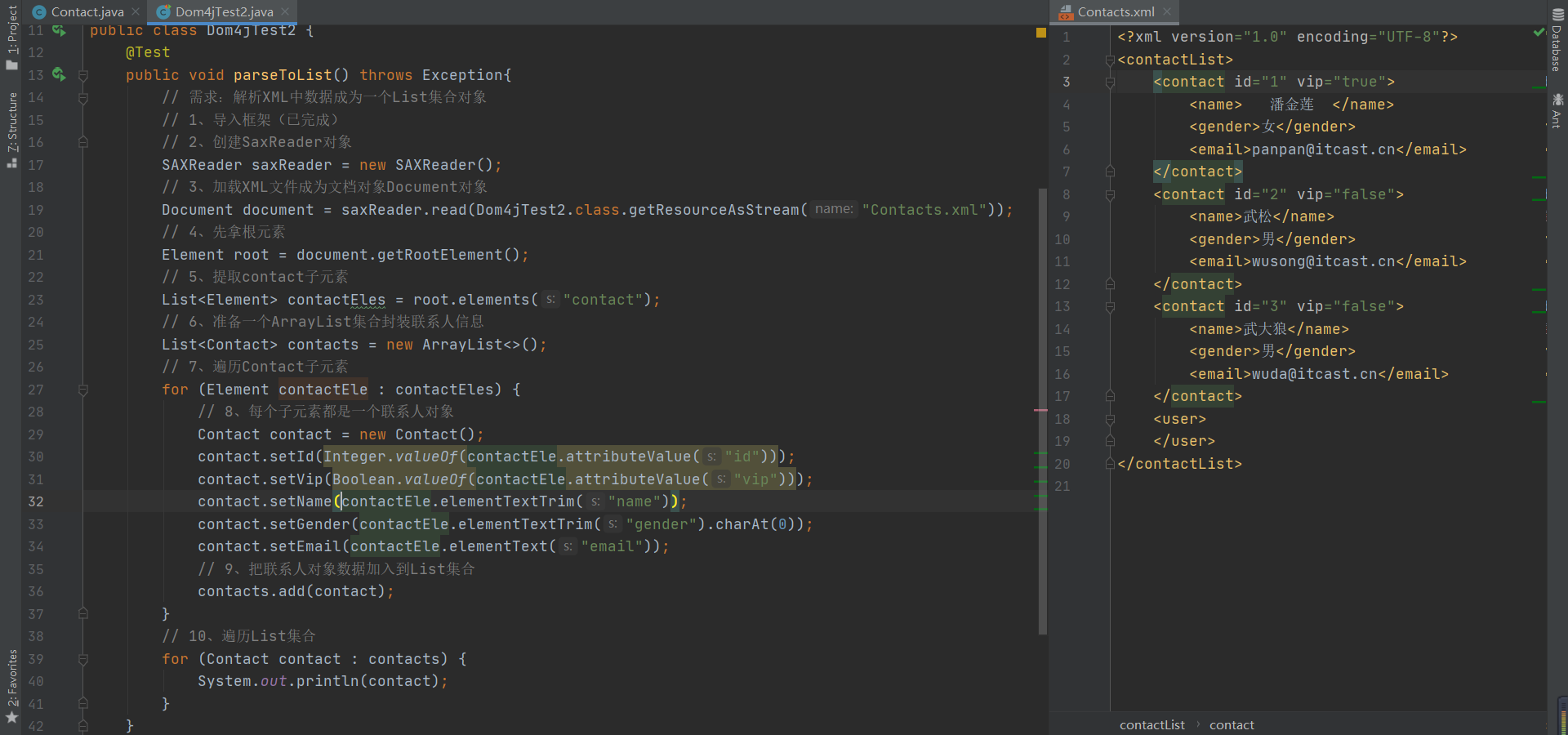Click the run class icon for Dom4jTest2
The image size is (1568, 735).
point(58,30)
